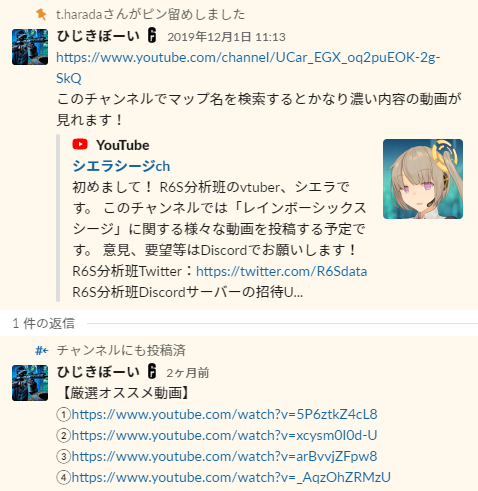Open the シエラシージch title link

click(121, 166)
